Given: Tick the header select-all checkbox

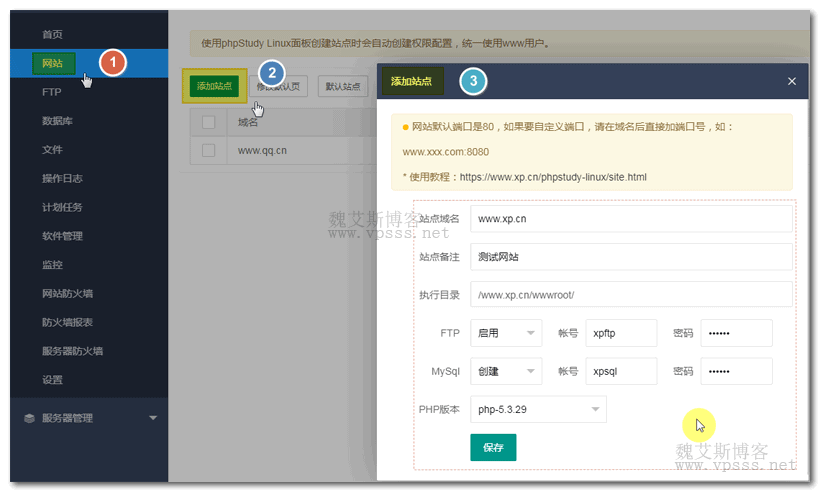Looking at the screenshot, I should point(209,122).
